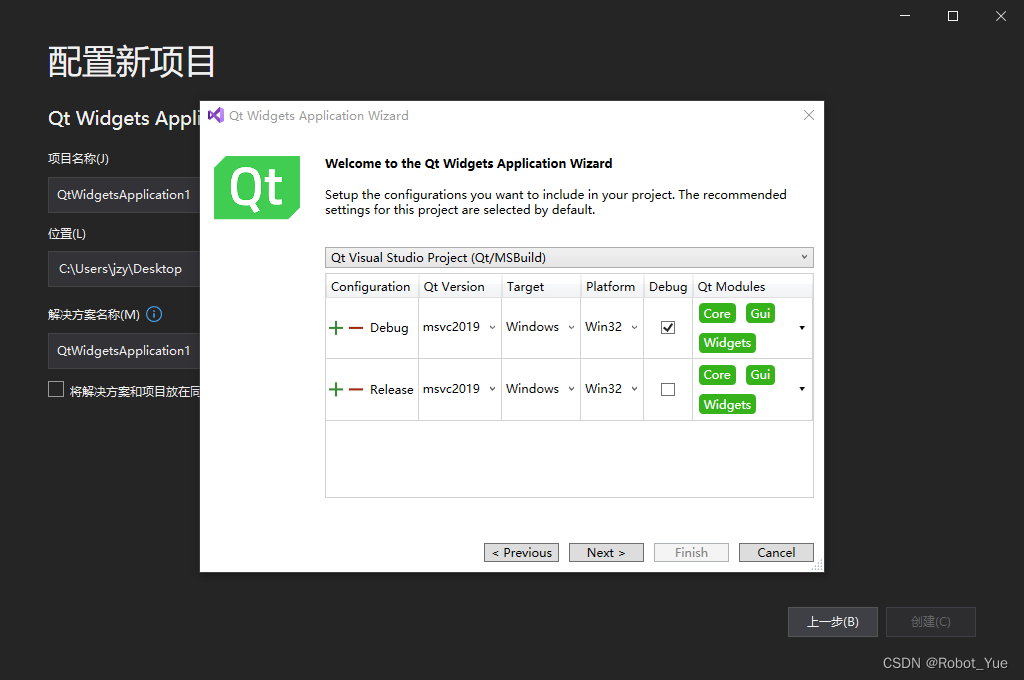Click the 创建(C) button in Visual Studio window
Screen dimensions: 1024x680
click(x=931, y=622)
